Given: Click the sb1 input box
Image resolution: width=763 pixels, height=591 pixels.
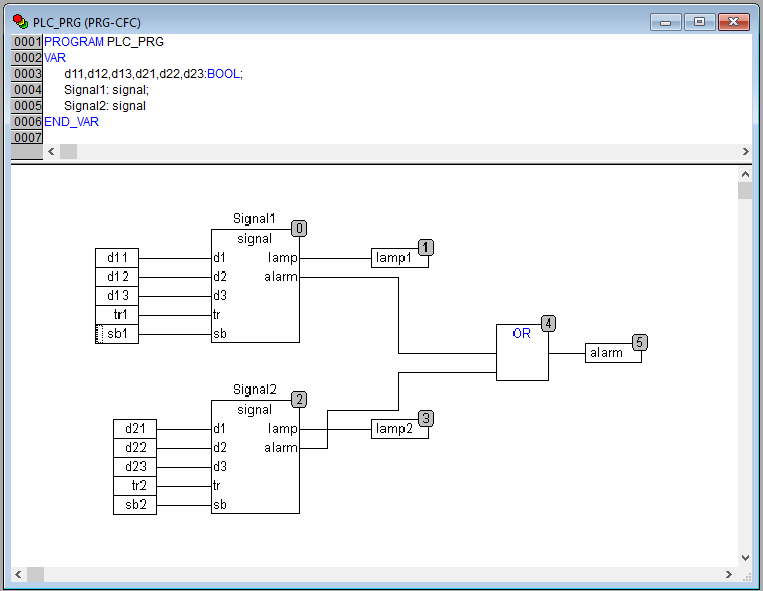Looking at the screenshot, I should coord(117,334).
